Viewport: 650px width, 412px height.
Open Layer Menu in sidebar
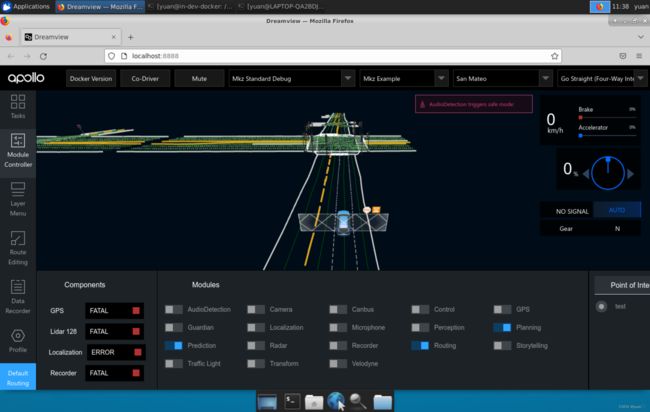[18, 199]
